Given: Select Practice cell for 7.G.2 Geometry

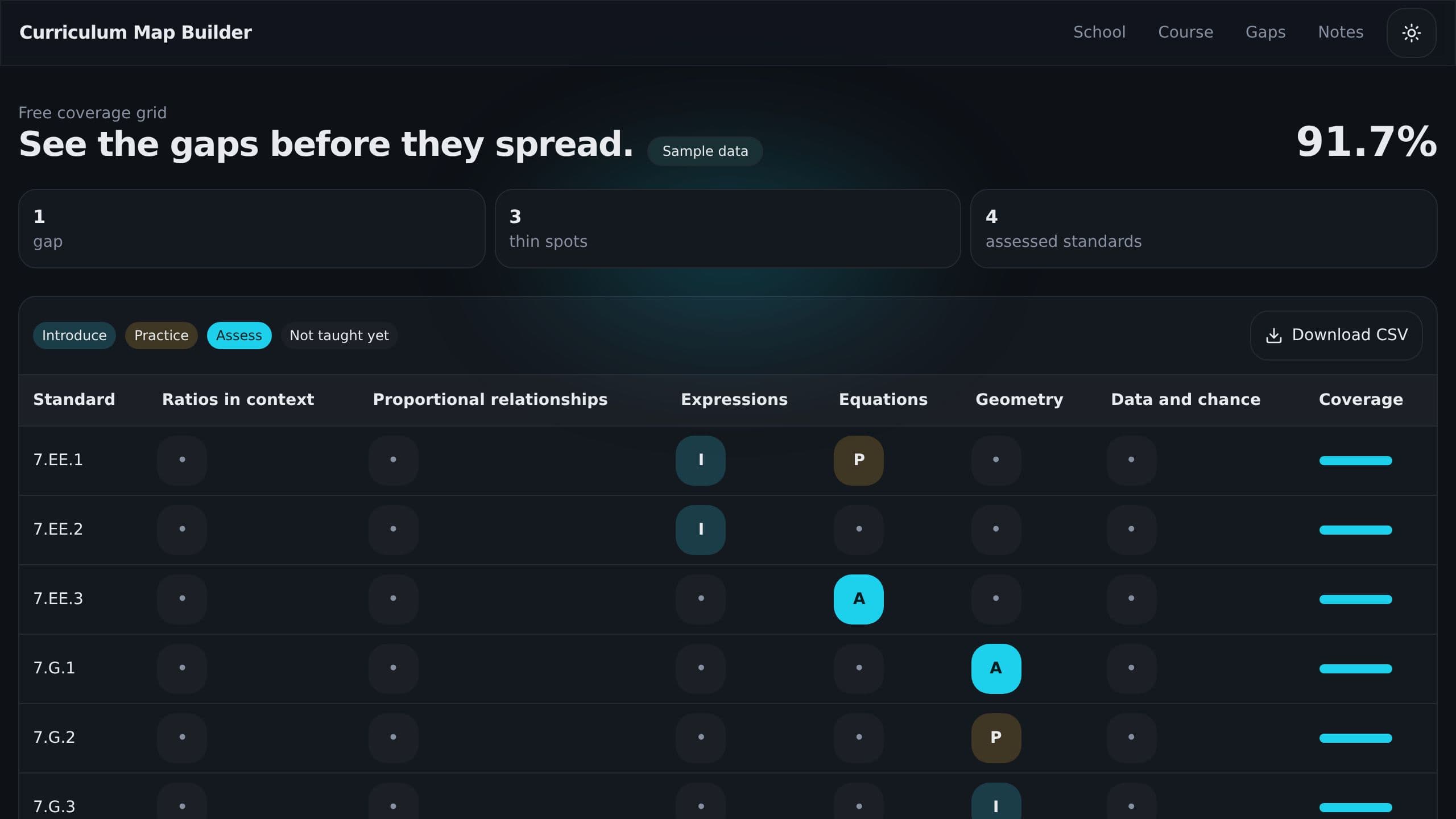Looking at the screenshot, I should (x=996, y=738).
